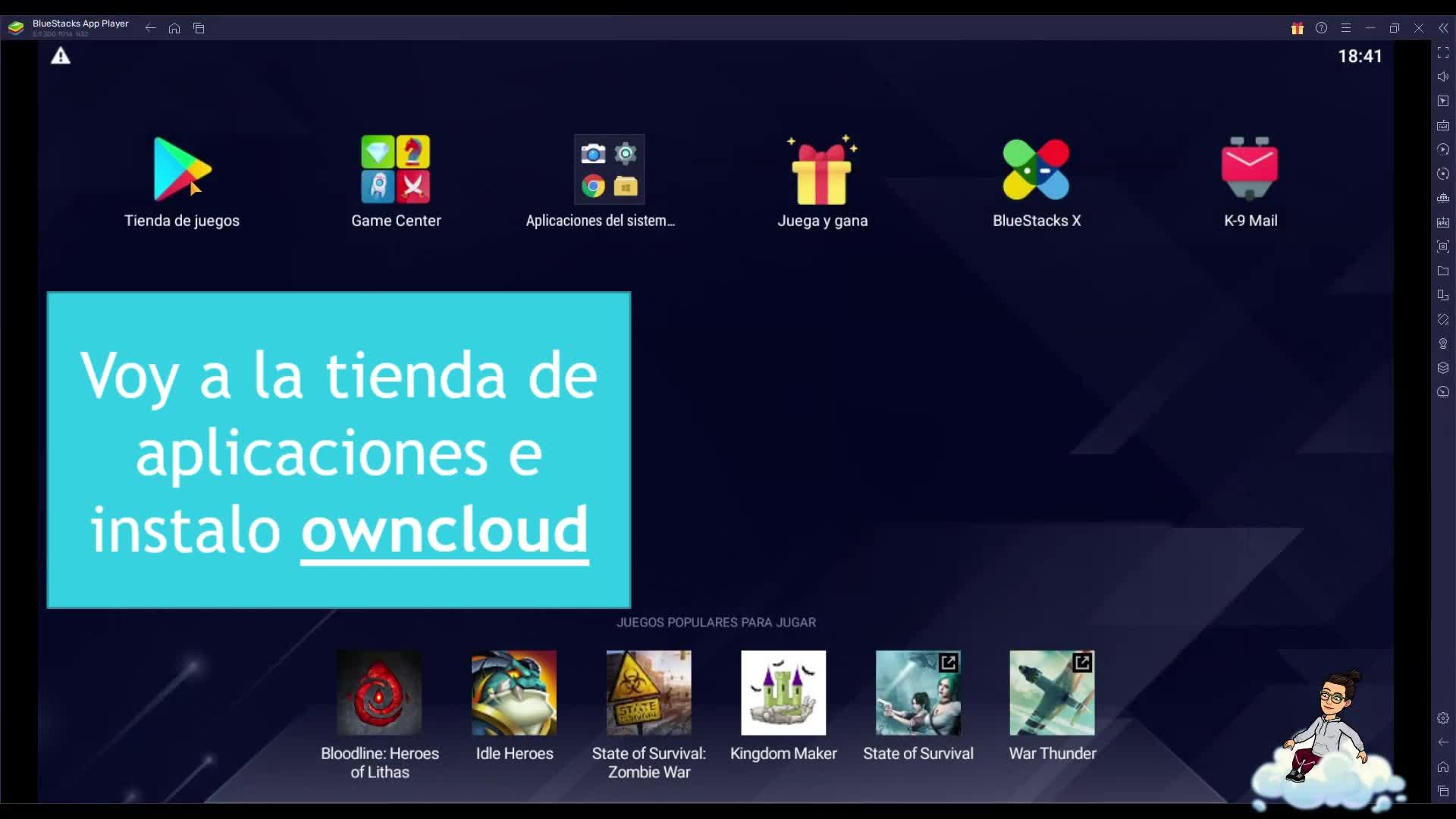
Task: Take a screenshot with the sidebar camera icon
Action: [1443, 246]
